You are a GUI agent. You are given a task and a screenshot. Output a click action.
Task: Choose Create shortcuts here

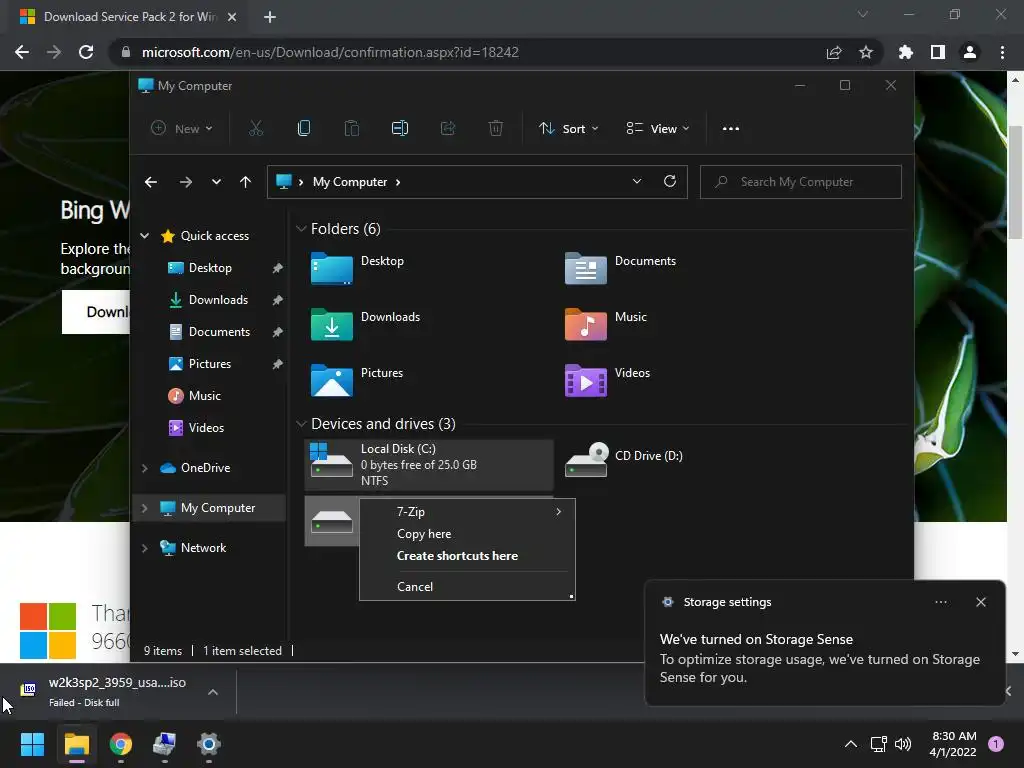tap(468, 556)
